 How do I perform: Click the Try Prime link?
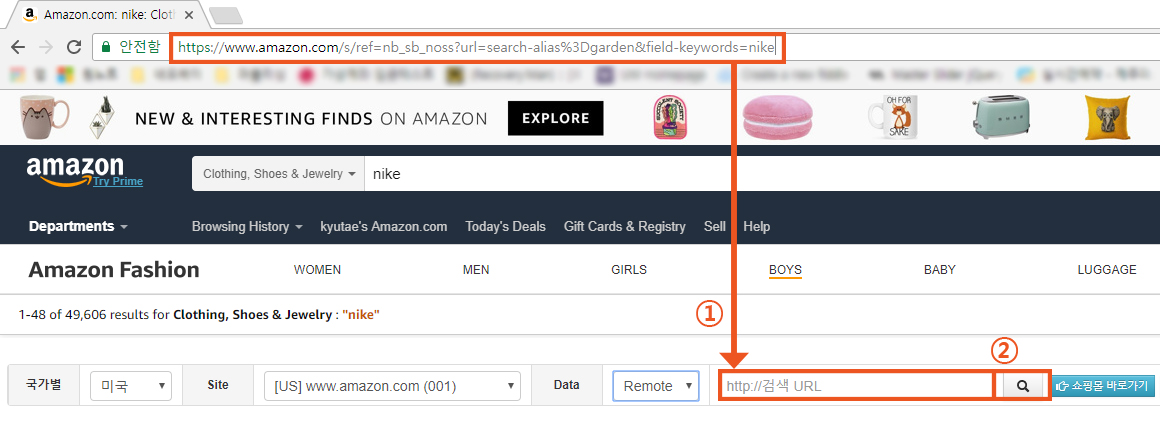coord(118,181)
